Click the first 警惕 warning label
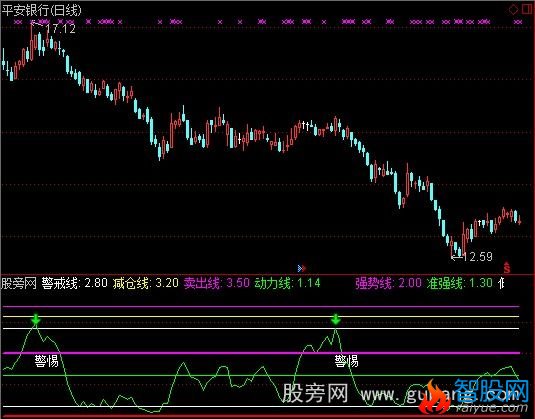This screenshot has height=419, width=535. pos(46,361)
